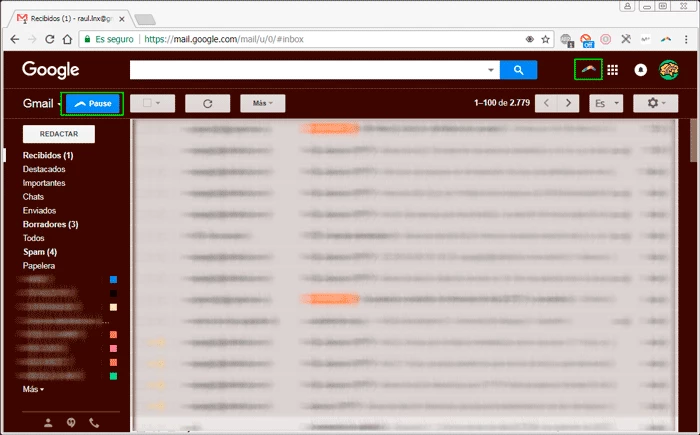The height and width of the screenshot is (435, 700).
Task: Click in the Gmail search field
Action: tap(308, 70)
